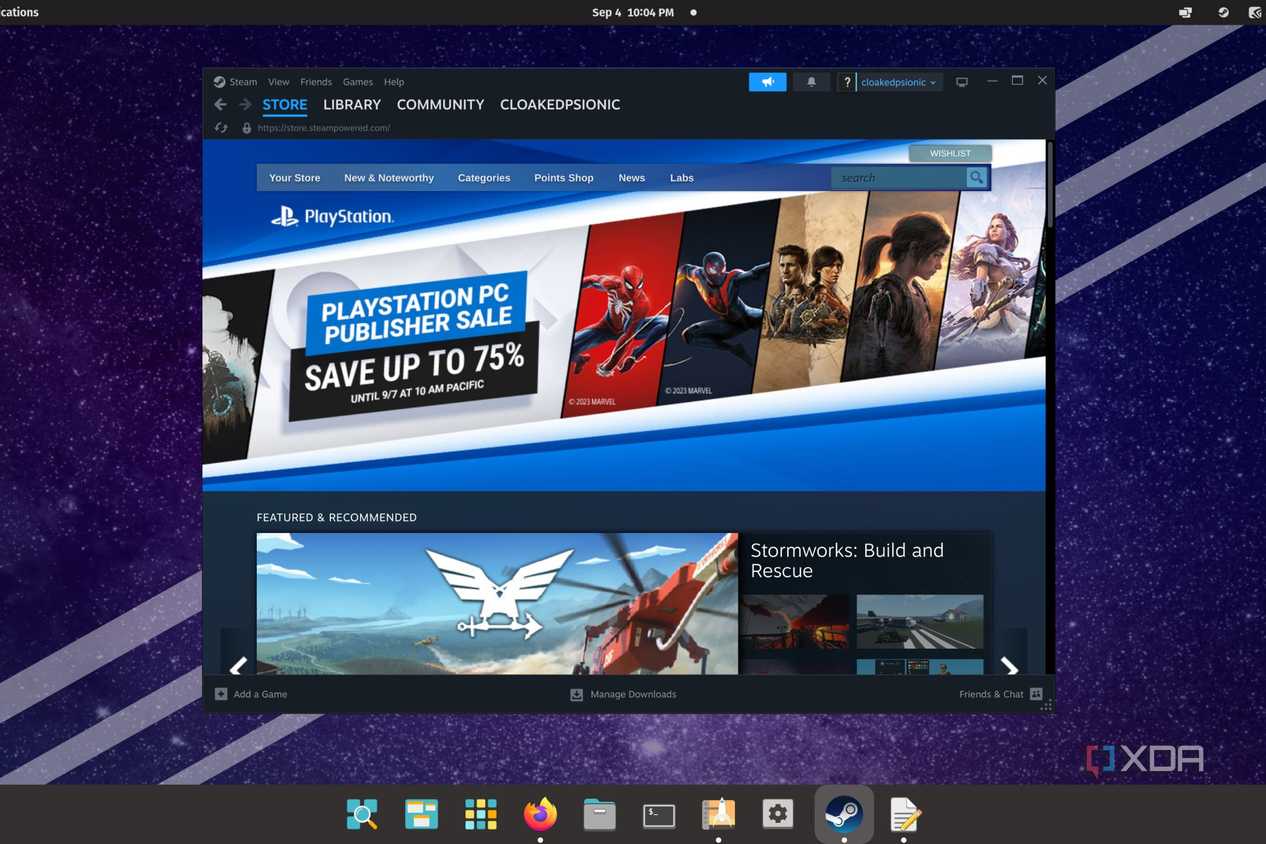This screenshot has width=1266, height=844.
Task: Advance featured carousel with right arrow
Action: coord(1009,666)
